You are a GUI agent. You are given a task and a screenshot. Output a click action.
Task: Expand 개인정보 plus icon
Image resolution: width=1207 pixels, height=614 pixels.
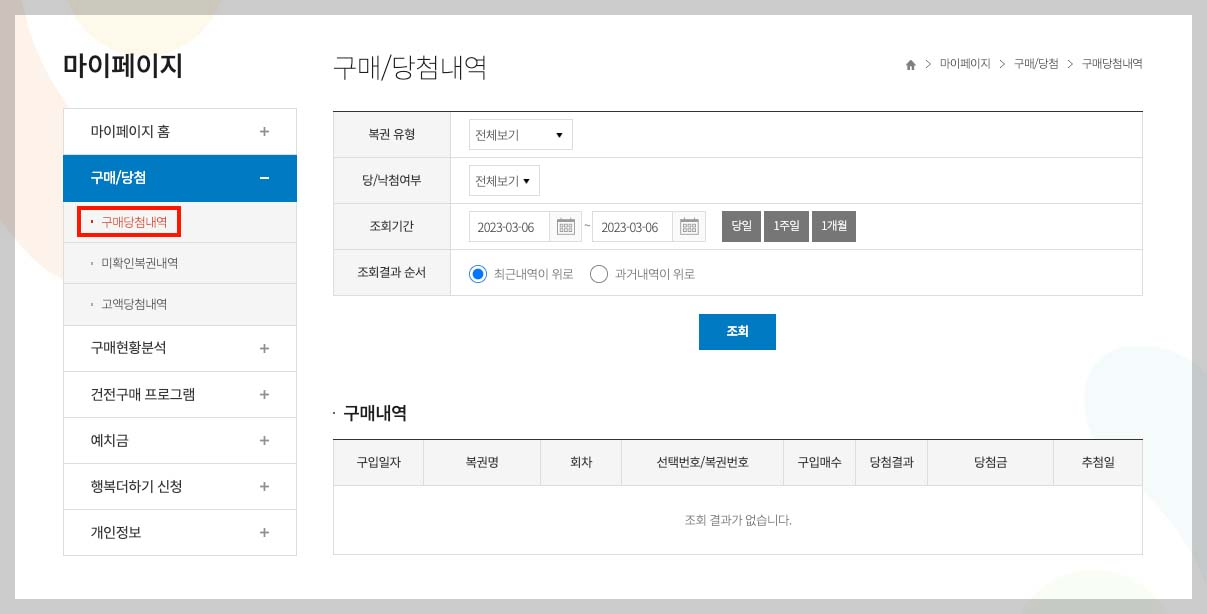264,532
